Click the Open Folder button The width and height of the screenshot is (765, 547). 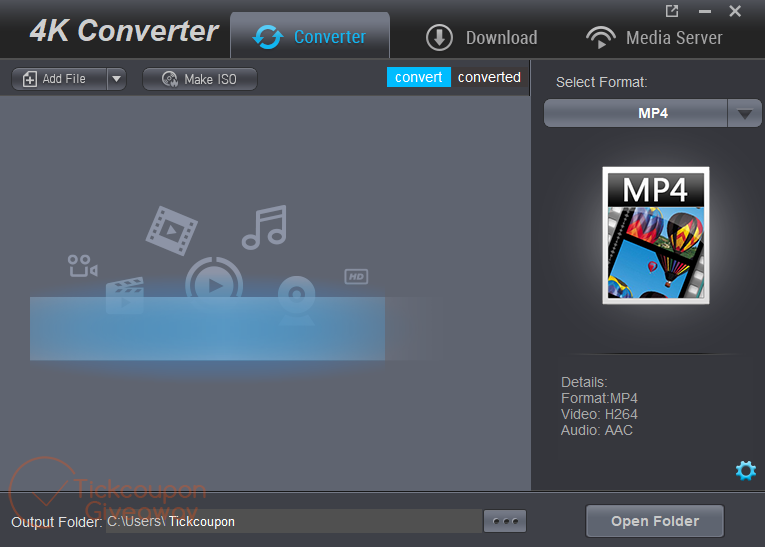pos(654,521)
